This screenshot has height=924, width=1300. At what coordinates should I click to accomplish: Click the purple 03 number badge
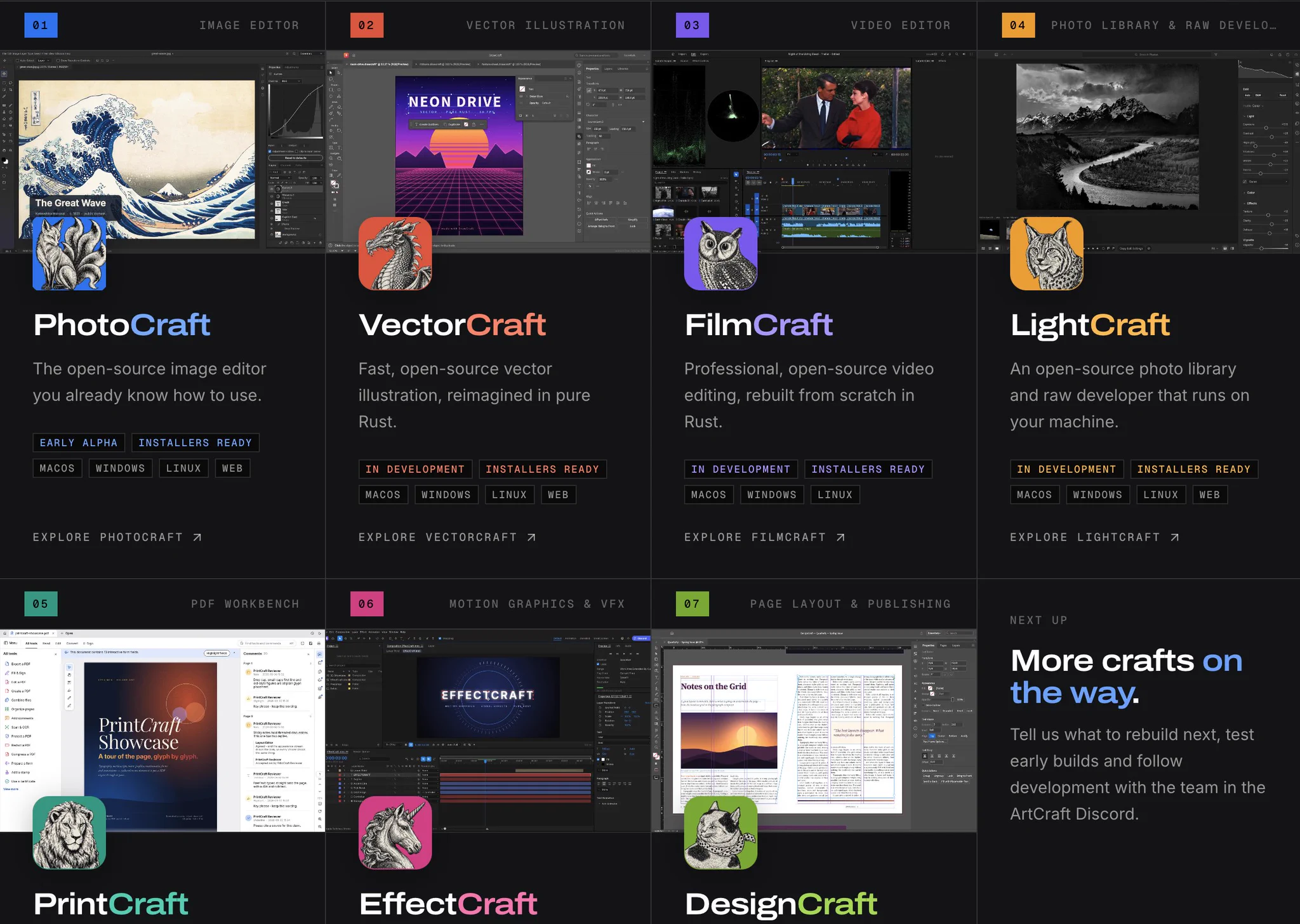click(692, 25)
